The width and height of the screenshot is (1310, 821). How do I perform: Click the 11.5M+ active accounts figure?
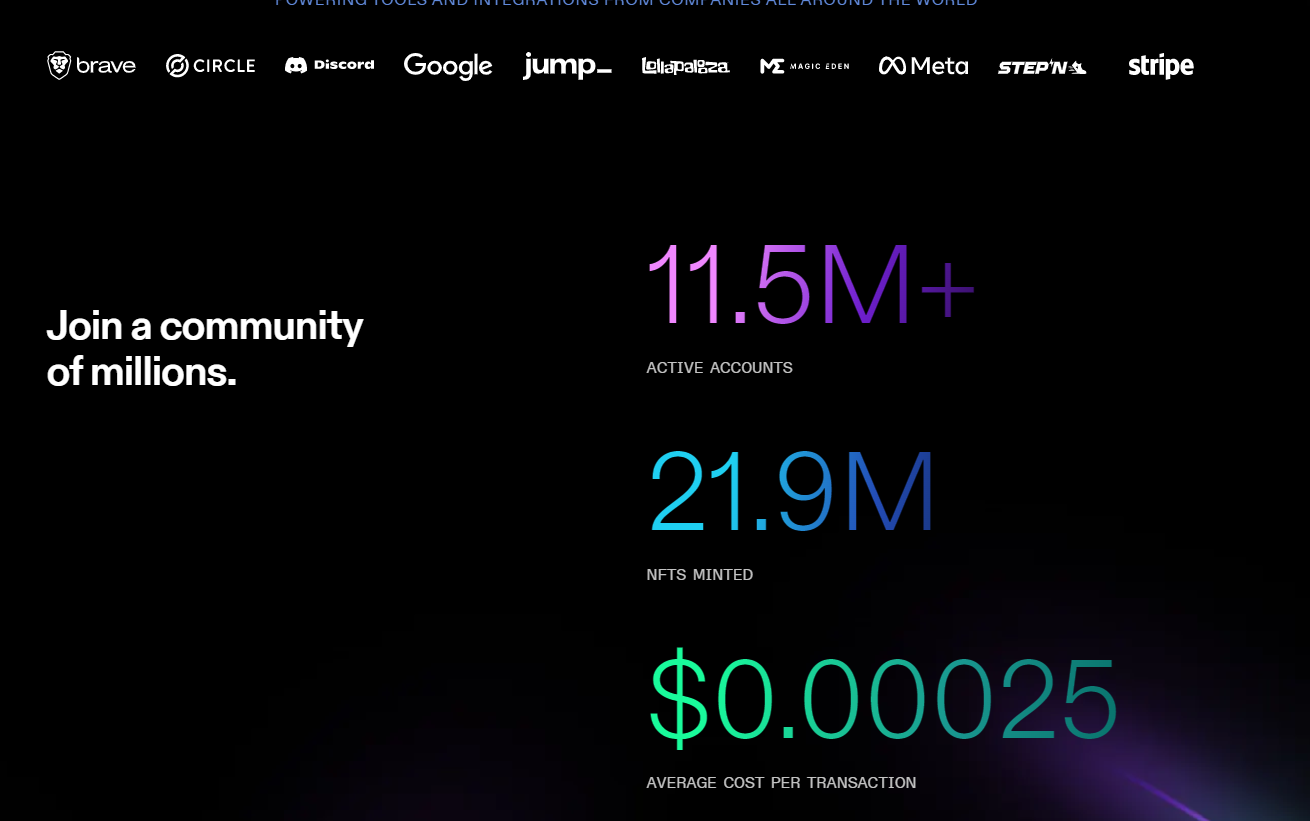tap(811, 284)
